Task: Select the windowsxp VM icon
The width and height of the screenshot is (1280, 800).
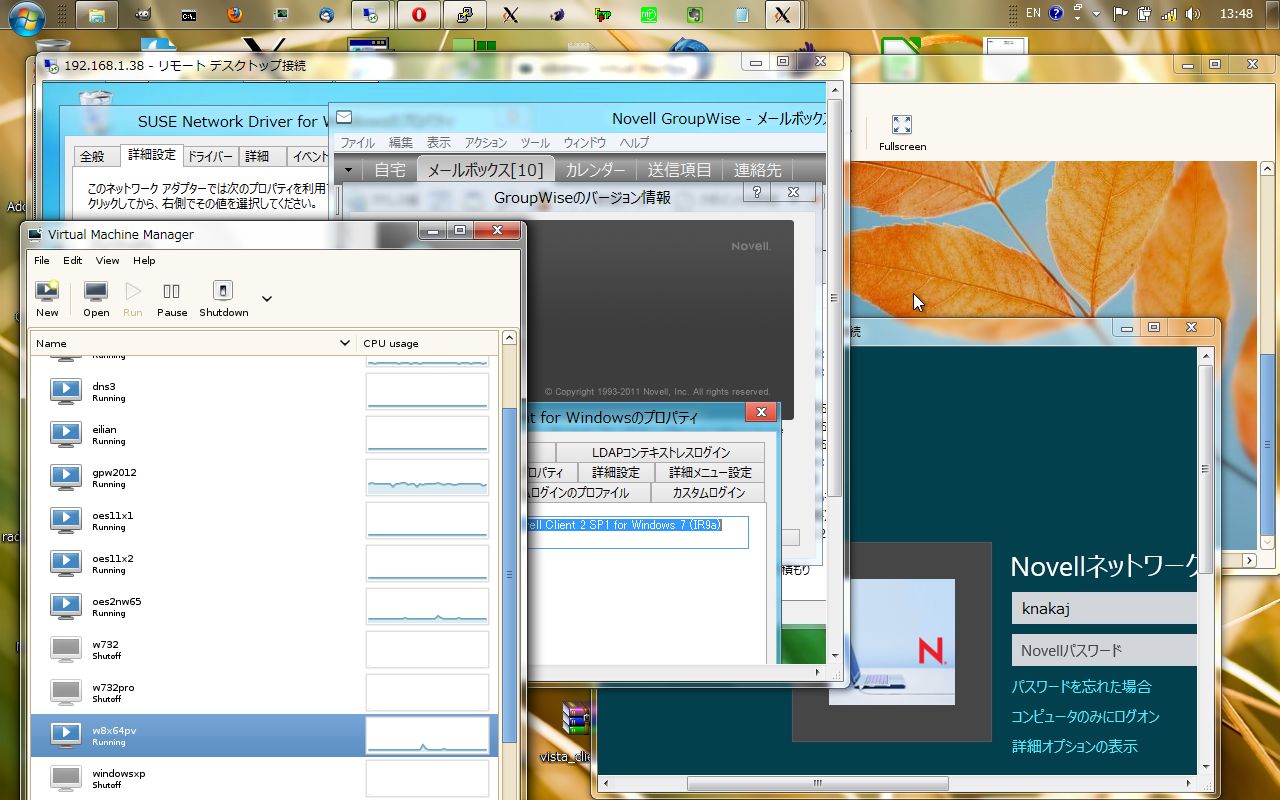Action: coord(66,778)
